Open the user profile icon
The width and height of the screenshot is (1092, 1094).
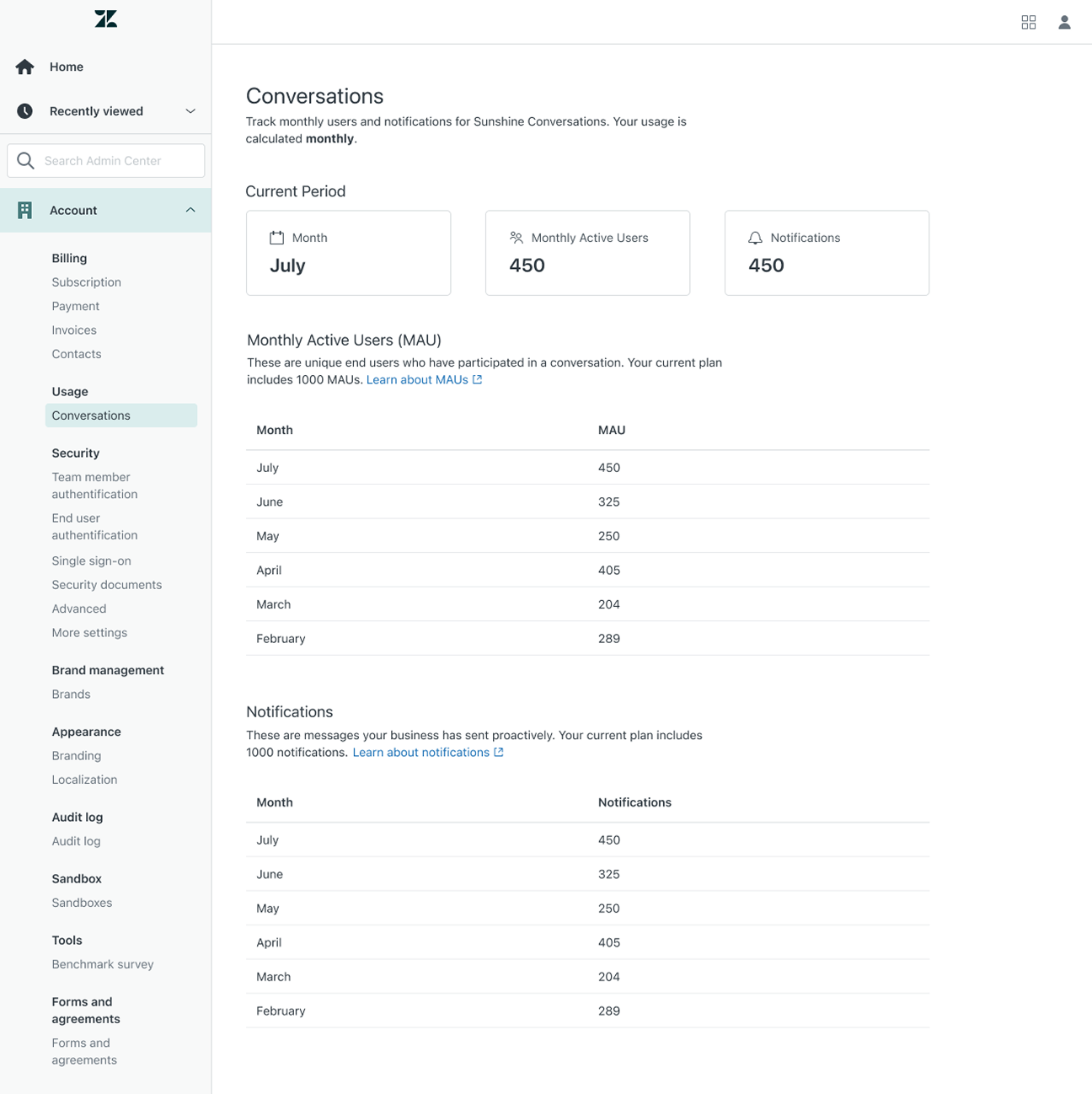1064,23
